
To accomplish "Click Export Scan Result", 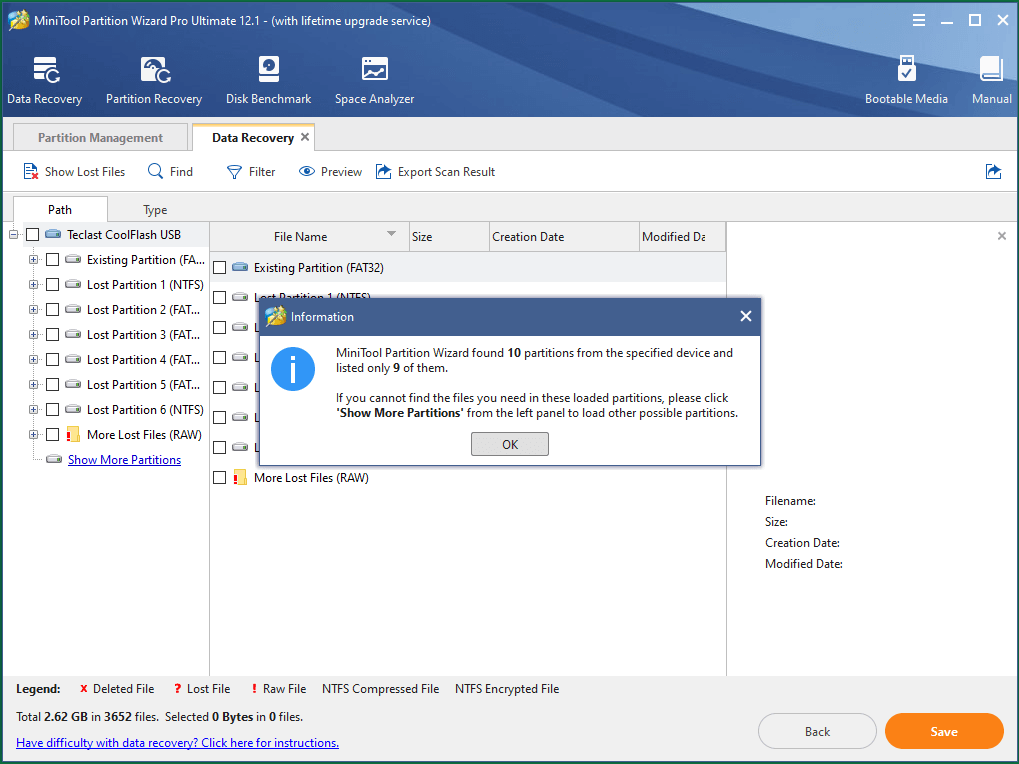I will [435, 172].
